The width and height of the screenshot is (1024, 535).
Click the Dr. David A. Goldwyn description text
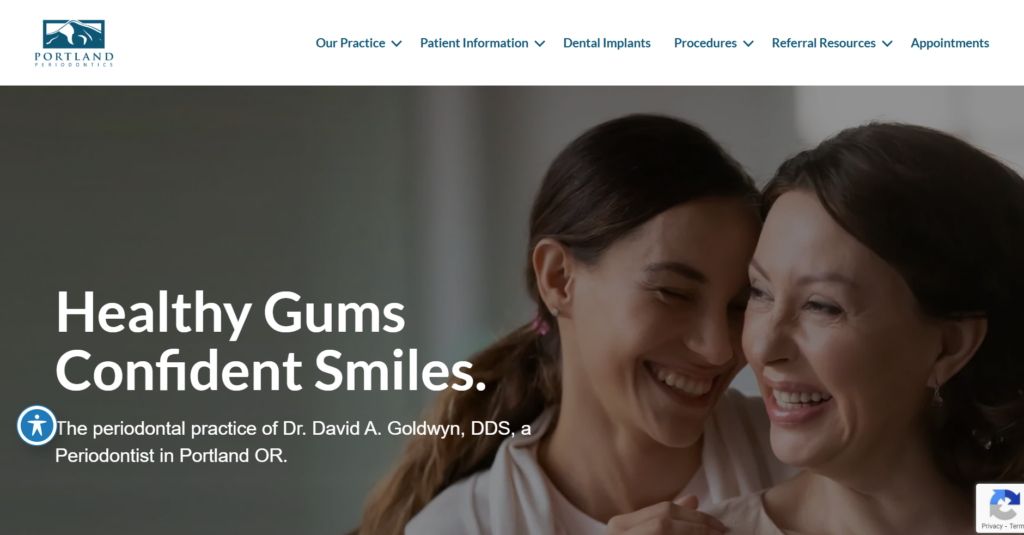pyautogui.click(x=293, y=442)
